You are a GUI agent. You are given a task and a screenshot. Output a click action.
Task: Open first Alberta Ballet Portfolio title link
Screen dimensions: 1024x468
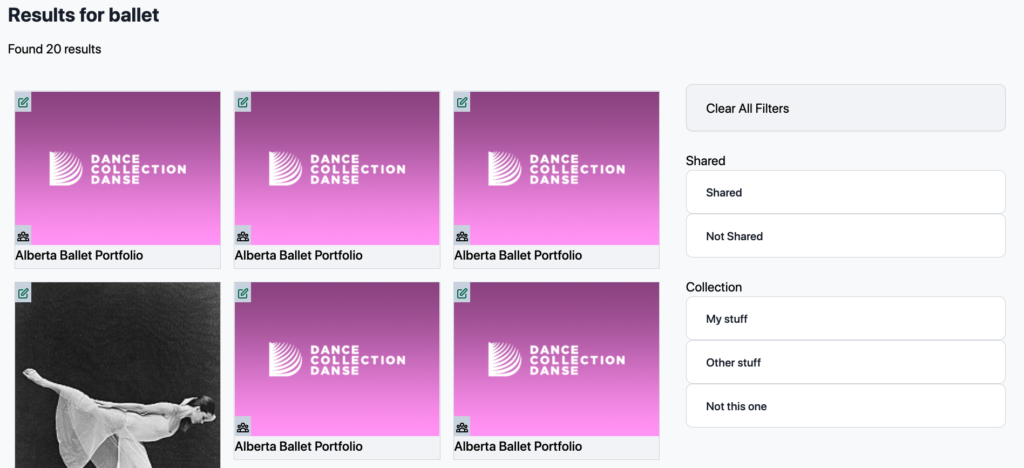pyautogui.click(x=79, y=255)
